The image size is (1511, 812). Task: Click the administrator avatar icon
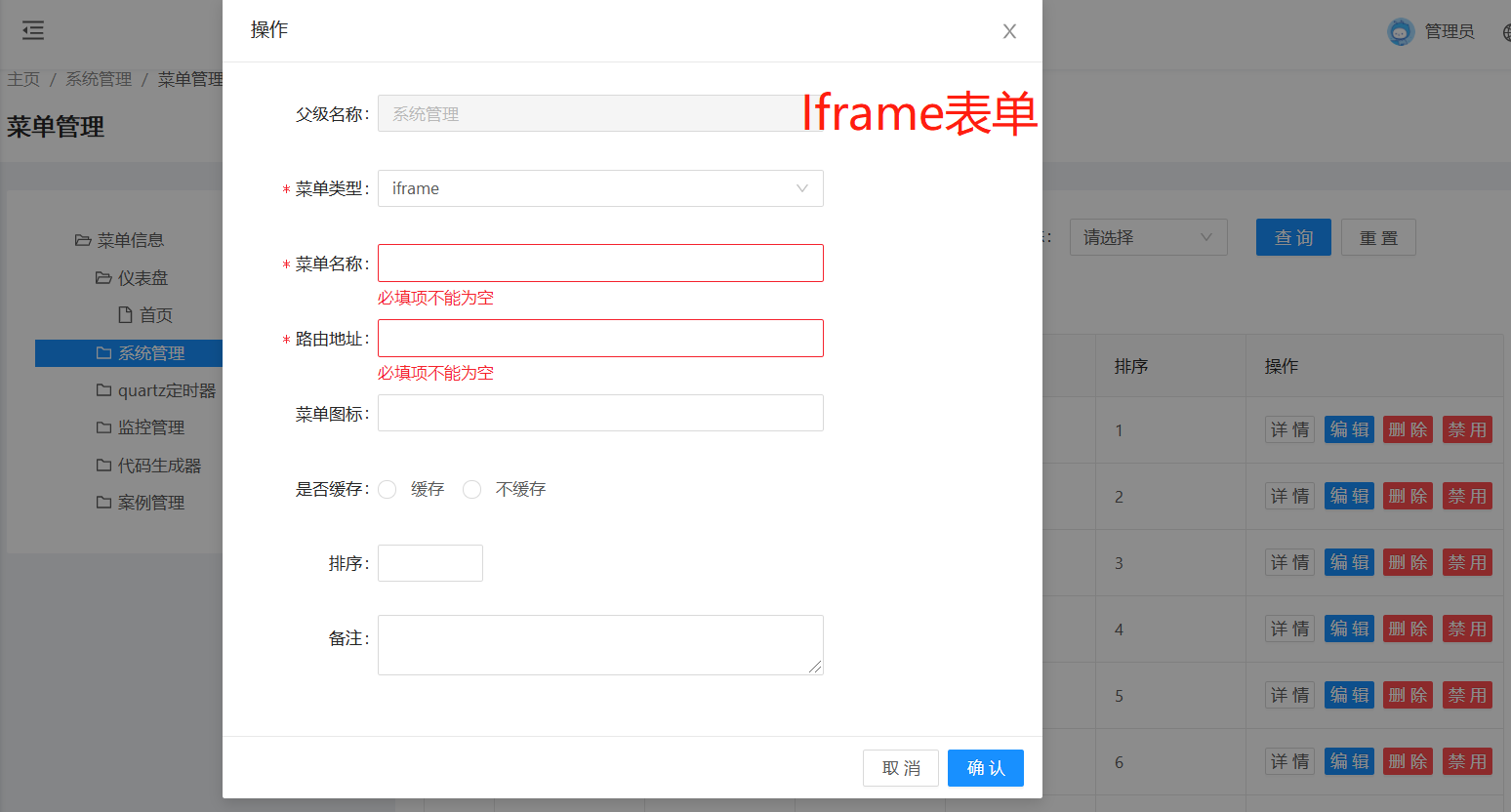coord(1401,32)
